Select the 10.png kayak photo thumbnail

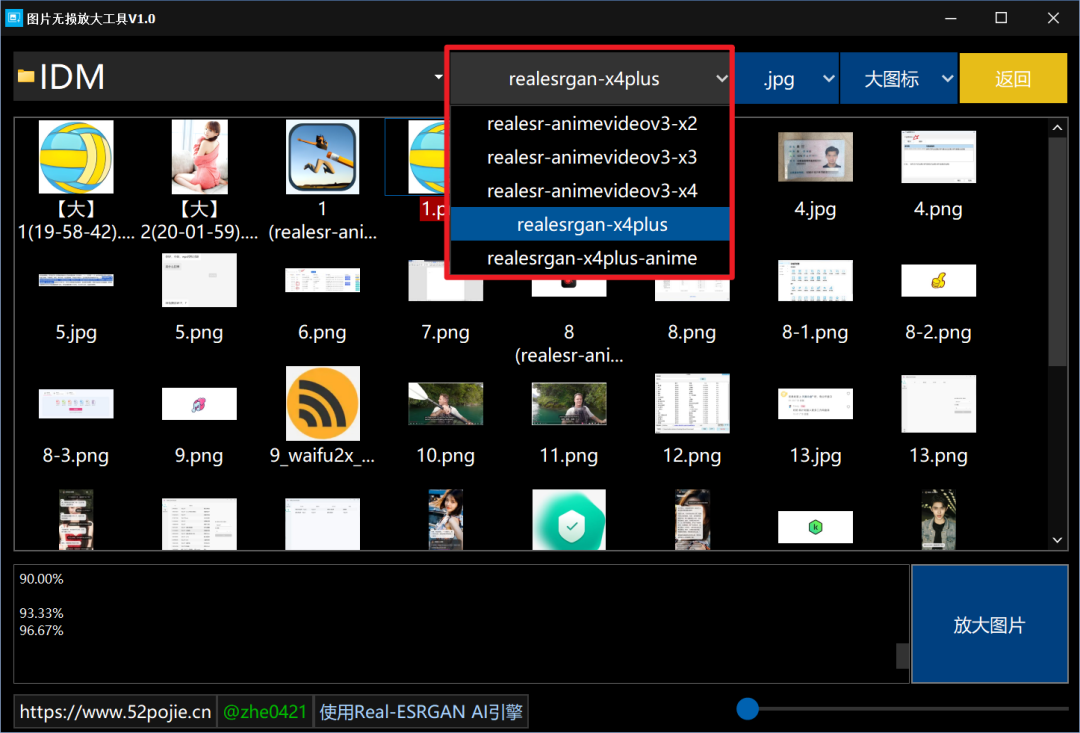click(445, 404)
